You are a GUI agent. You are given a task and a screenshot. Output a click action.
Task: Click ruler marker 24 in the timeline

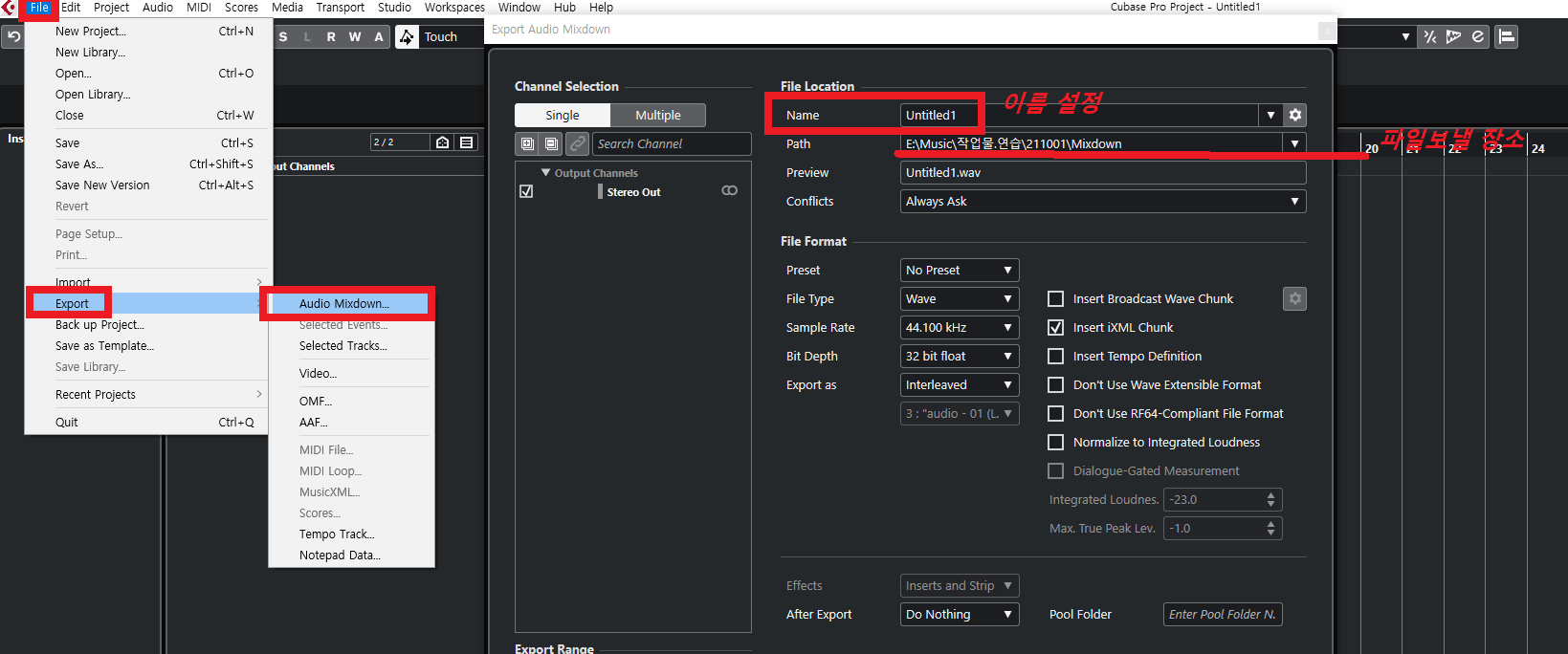(1537, 148)
